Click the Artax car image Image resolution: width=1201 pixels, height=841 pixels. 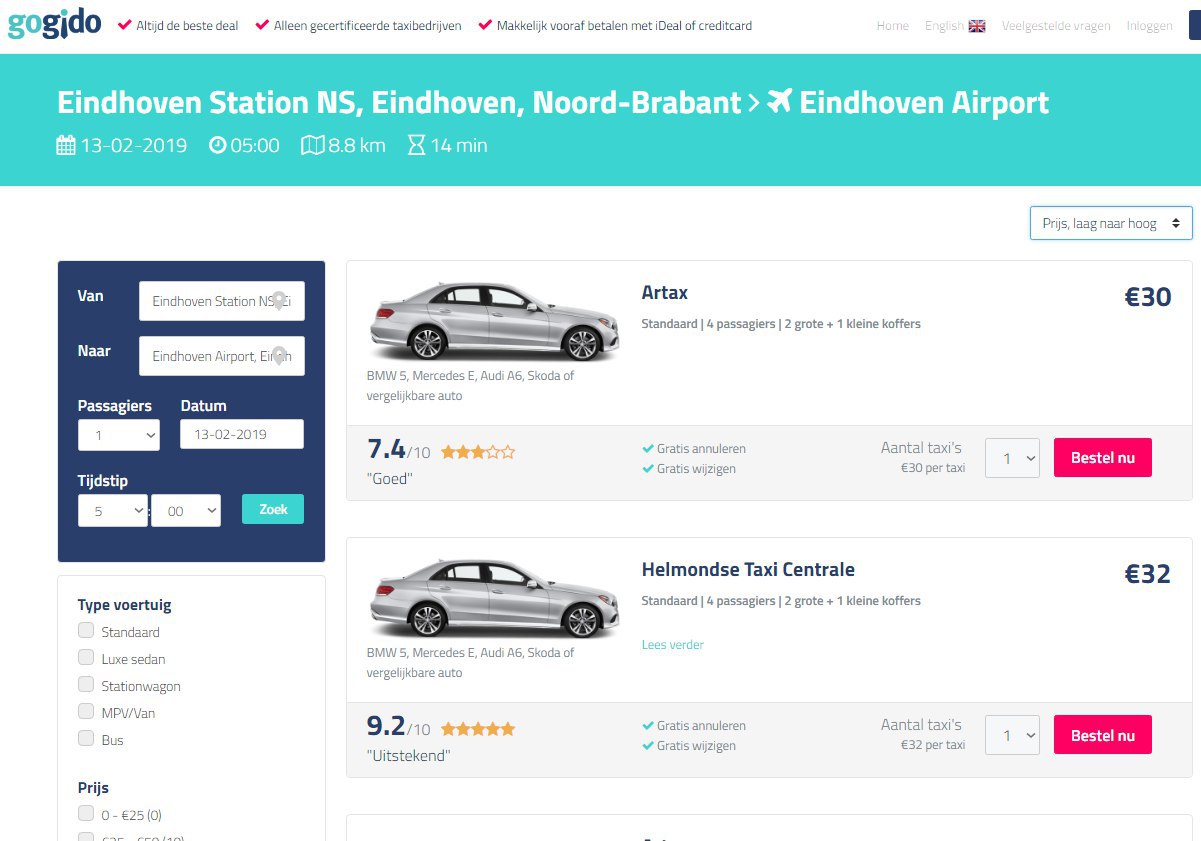pos(494,321)
